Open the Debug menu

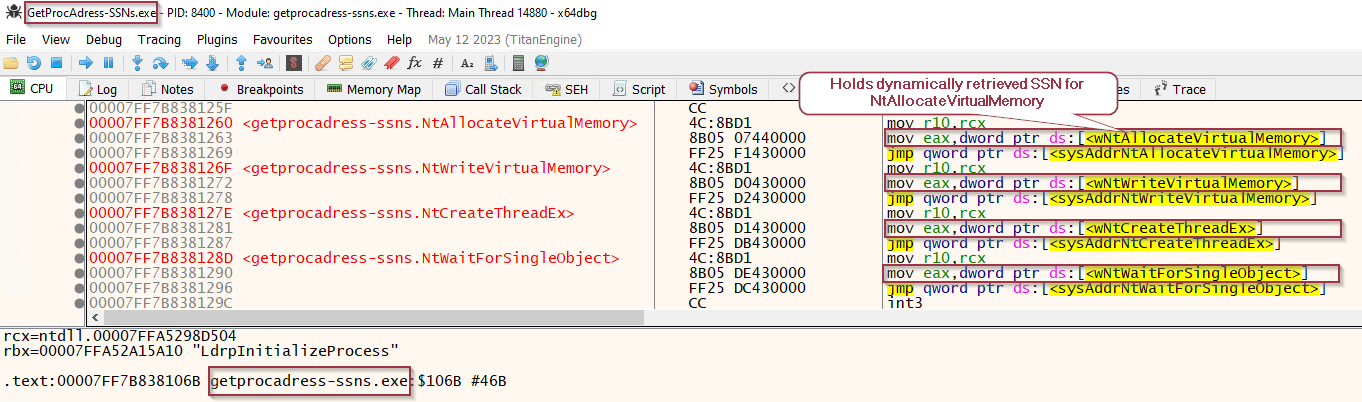click(104, 39)
